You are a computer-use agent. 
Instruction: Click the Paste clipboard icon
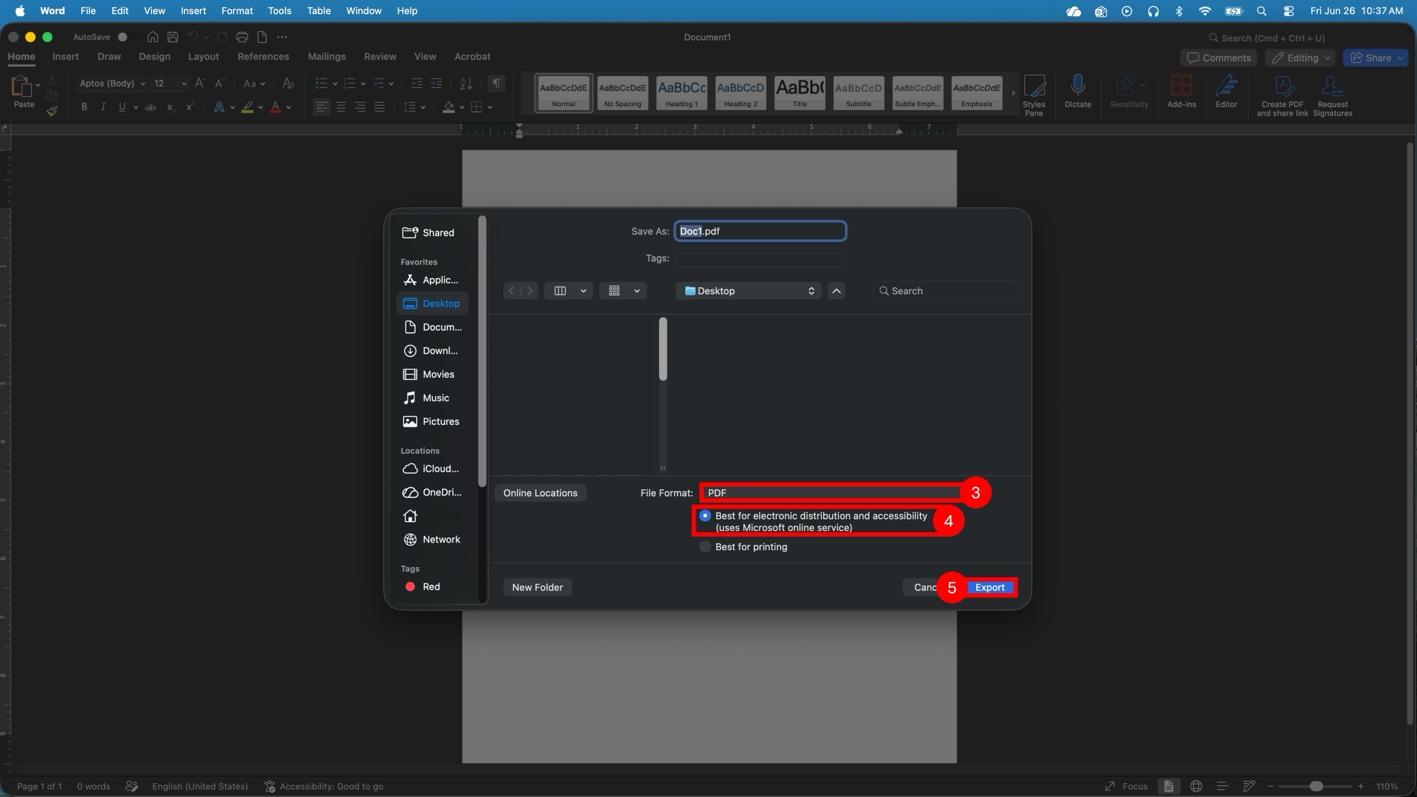(21, 87)
